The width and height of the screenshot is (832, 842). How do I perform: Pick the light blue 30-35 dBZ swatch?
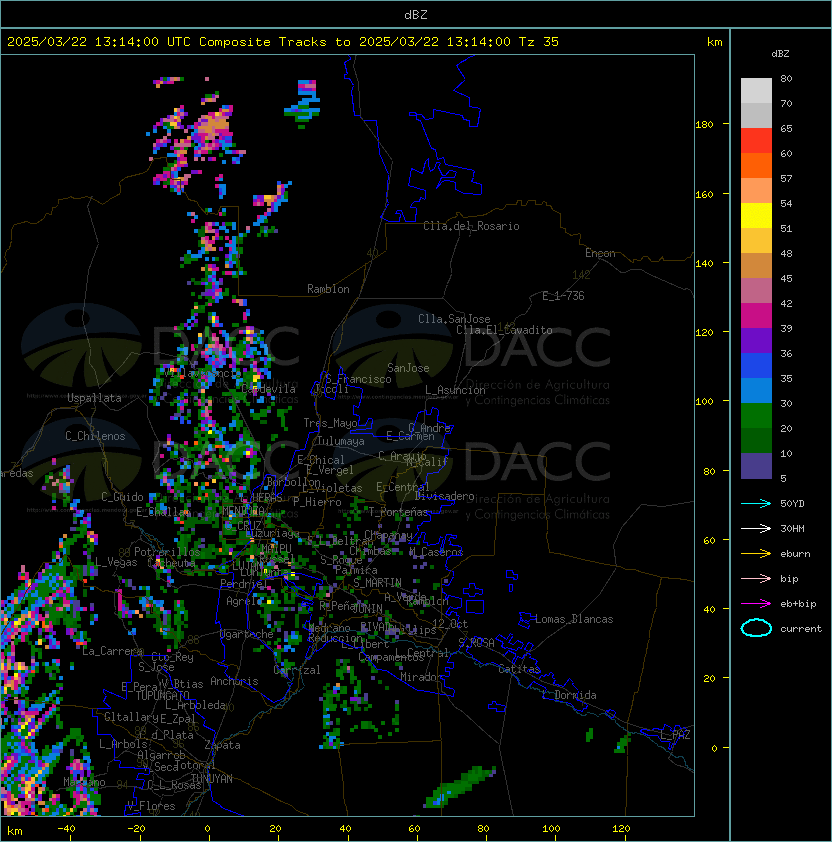click(x=756, y=391)
